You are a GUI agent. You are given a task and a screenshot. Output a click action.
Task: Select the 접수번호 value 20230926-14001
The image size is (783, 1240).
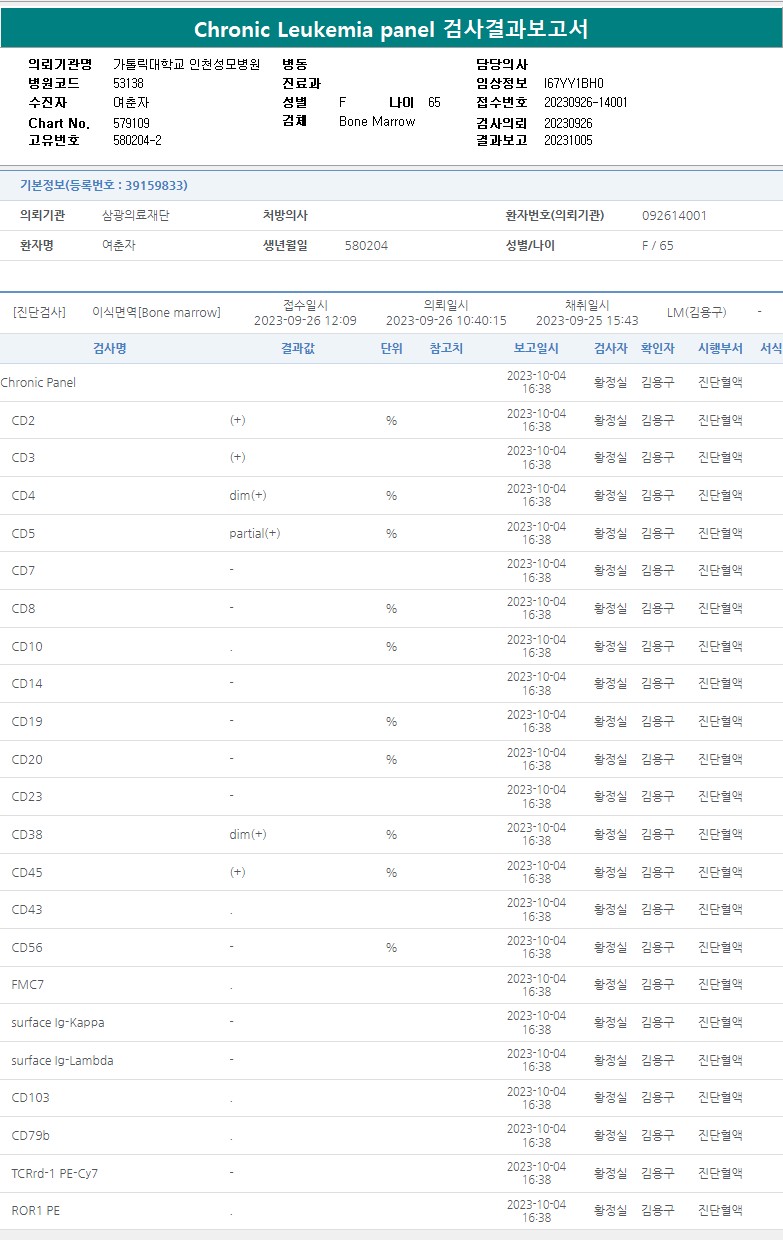coord(585,102)
